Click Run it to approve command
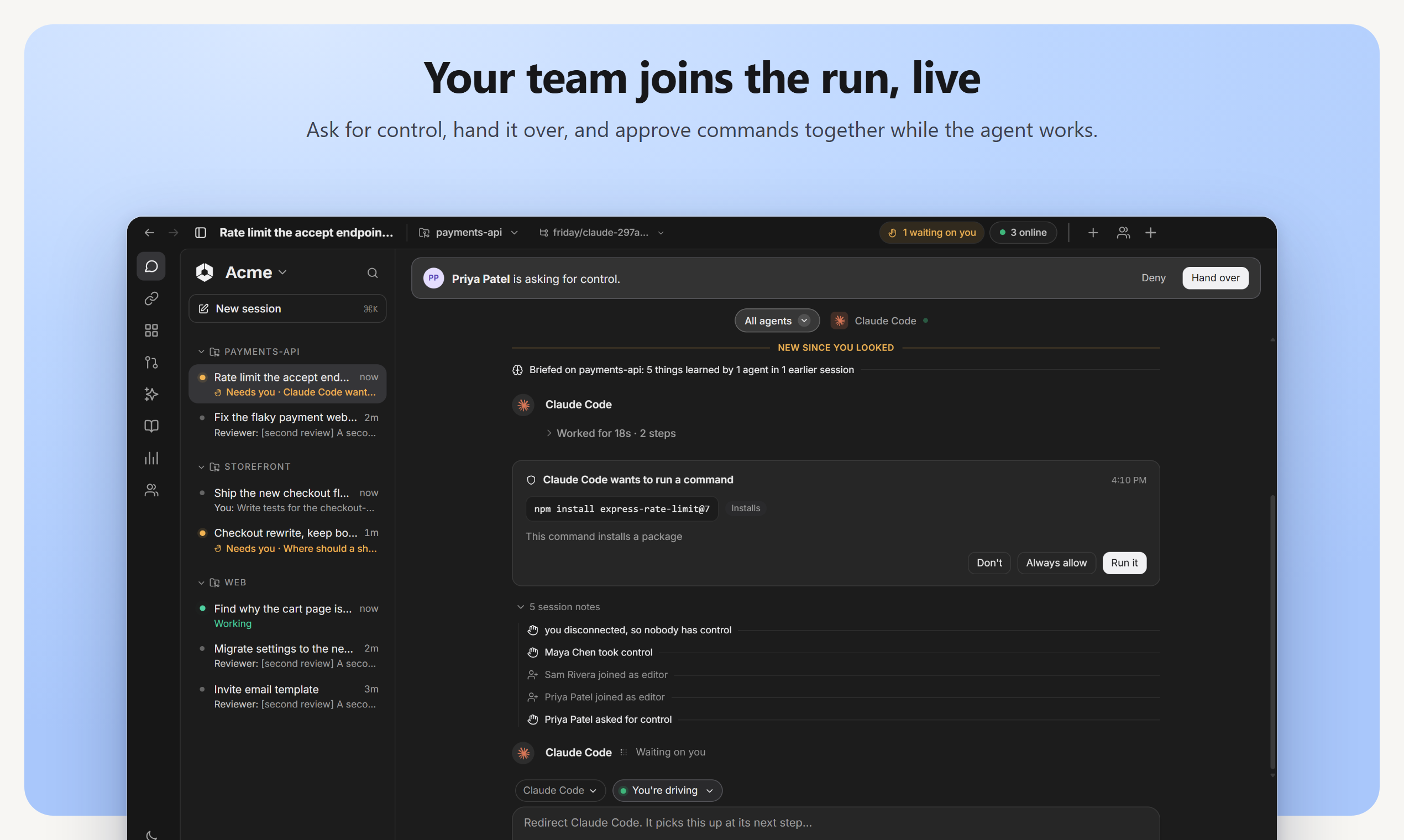The width and height of the screenshot is (1404, 840). (x=1124, y=563)
